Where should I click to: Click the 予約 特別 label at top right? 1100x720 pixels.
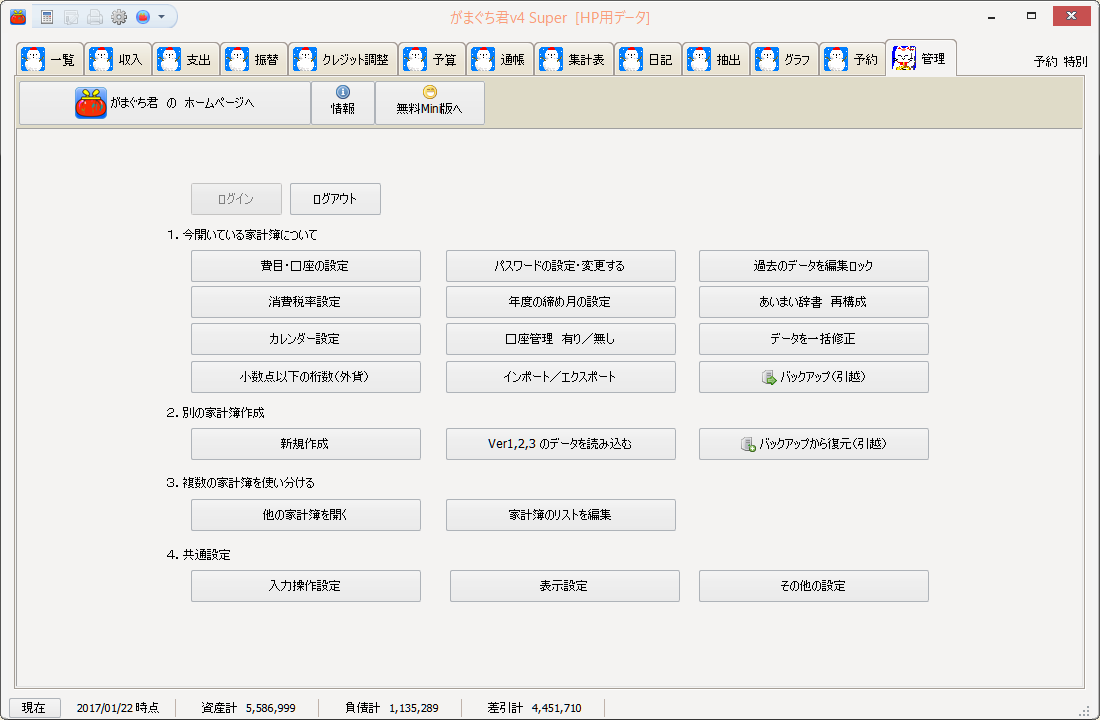click(x=1061, y=62)
